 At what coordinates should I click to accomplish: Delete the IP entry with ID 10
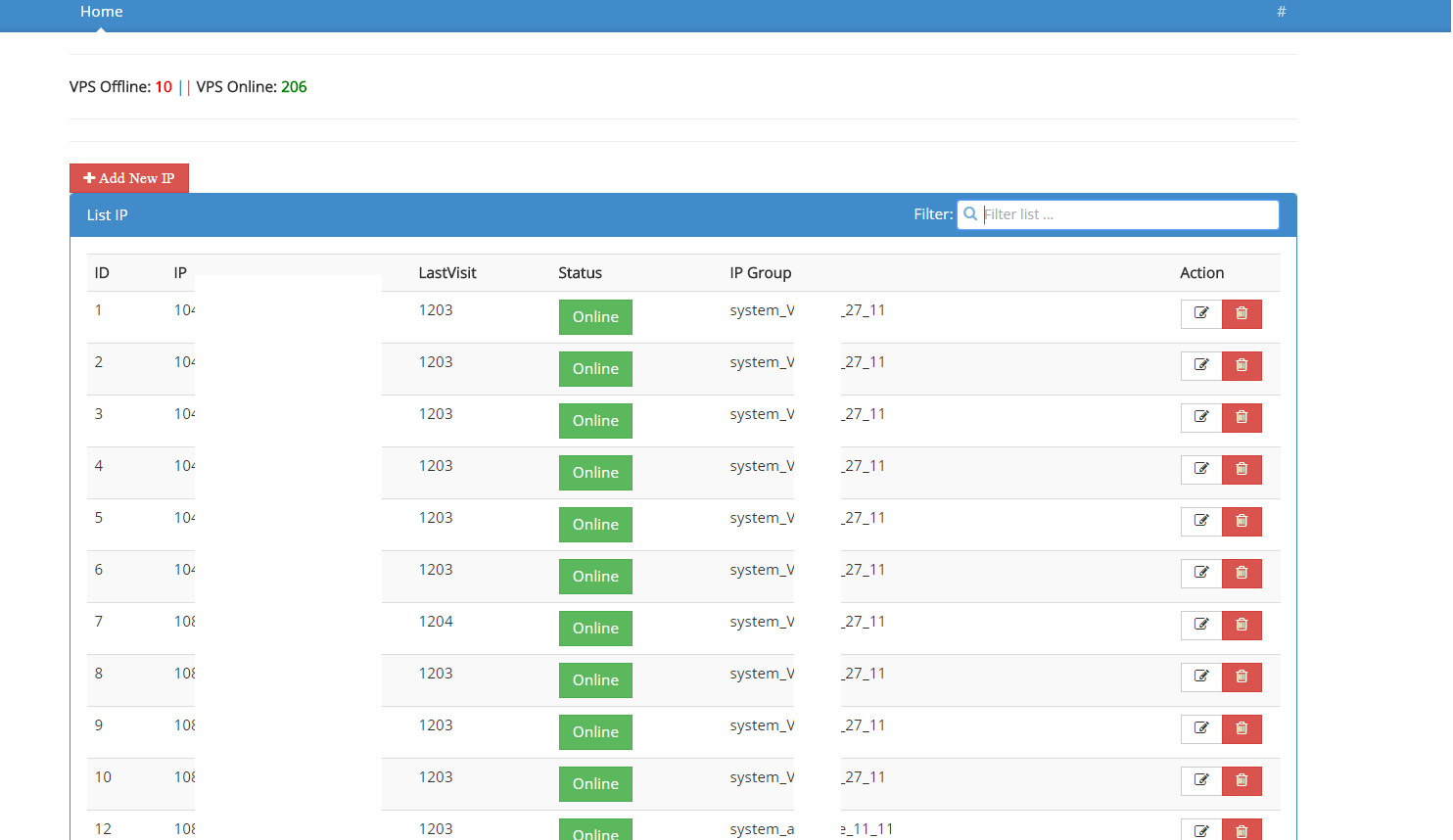1242,781
